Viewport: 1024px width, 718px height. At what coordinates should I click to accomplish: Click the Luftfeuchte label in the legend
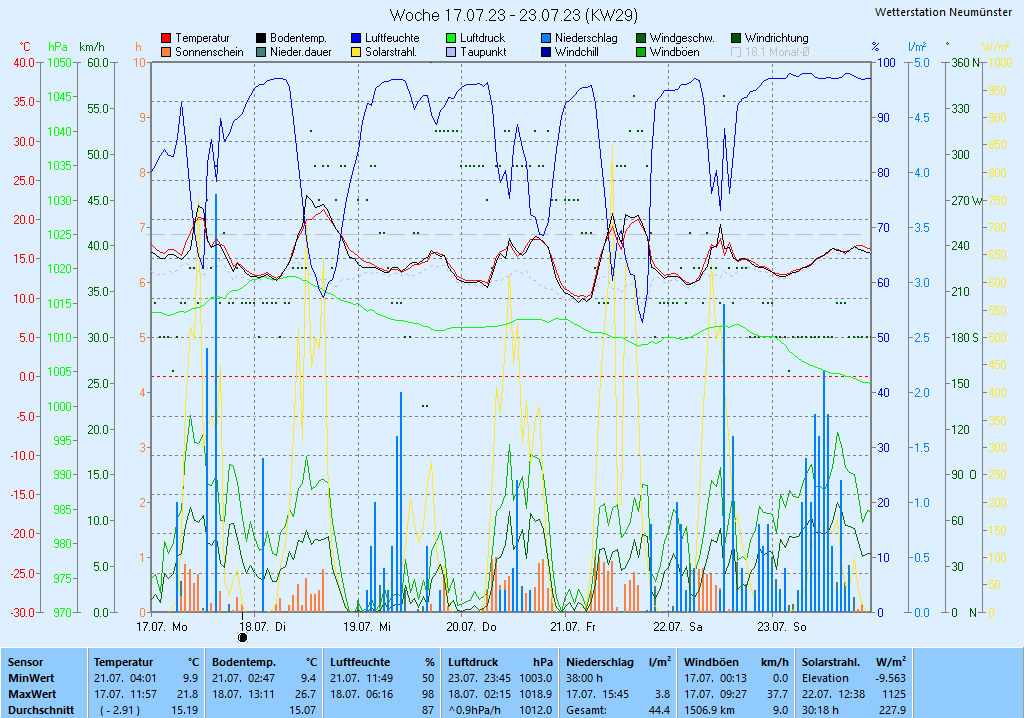(x=392, y=39)
